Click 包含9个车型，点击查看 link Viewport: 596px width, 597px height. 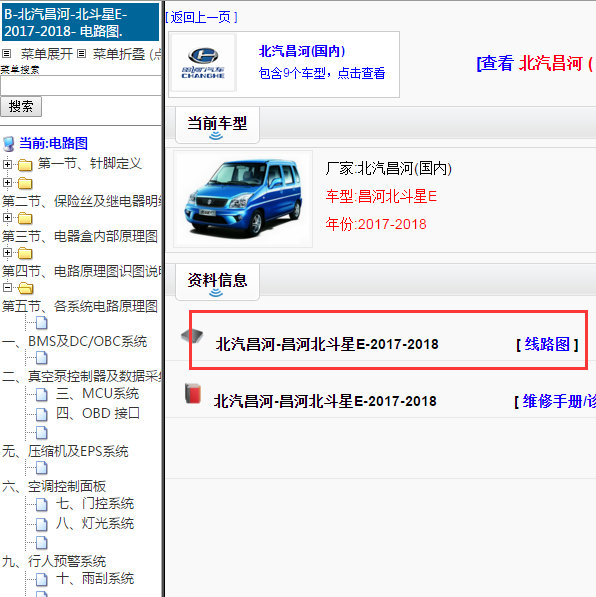[x=322, y=73]
